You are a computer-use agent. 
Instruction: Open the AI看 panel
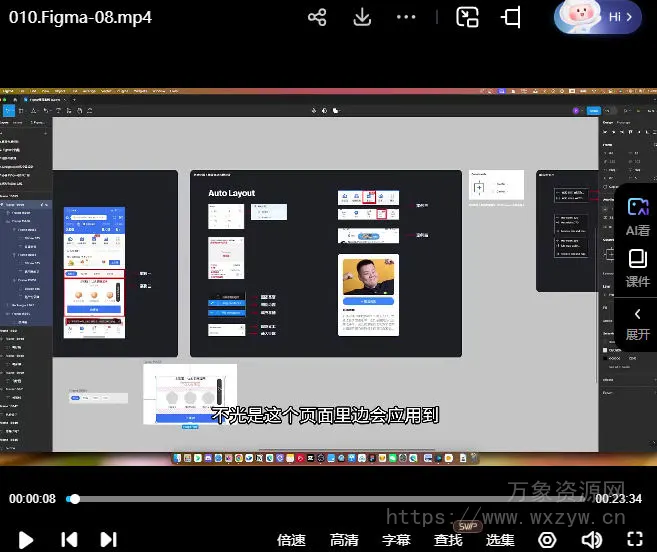pos(638,215)
